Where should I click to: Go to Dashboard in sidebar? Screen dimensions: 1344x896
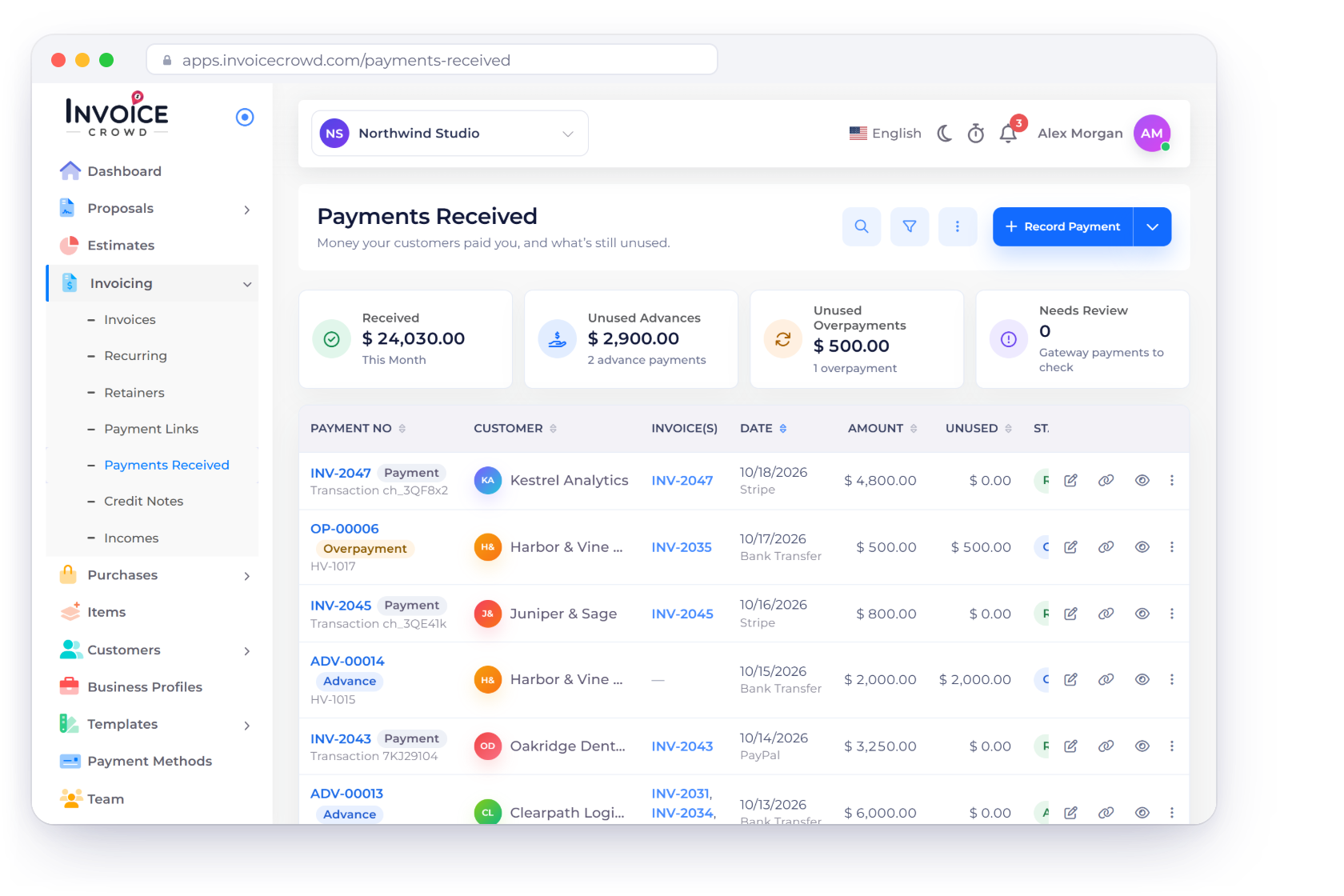click(124, 171)
